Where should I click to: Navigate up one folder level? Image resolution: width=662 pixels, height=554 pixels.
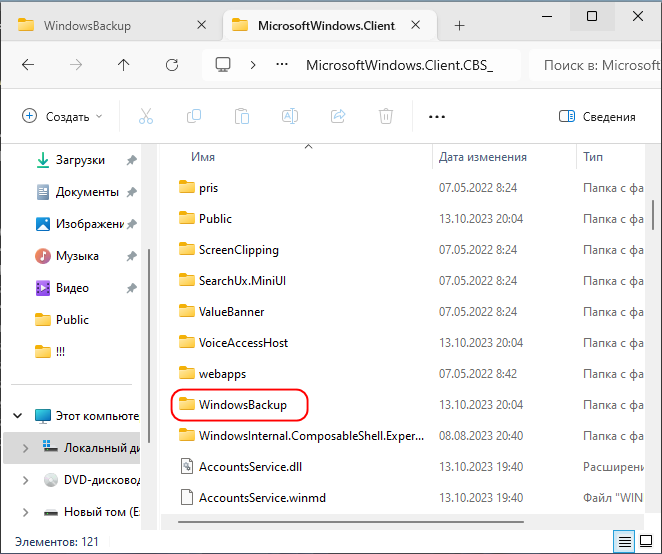(124, 65)
